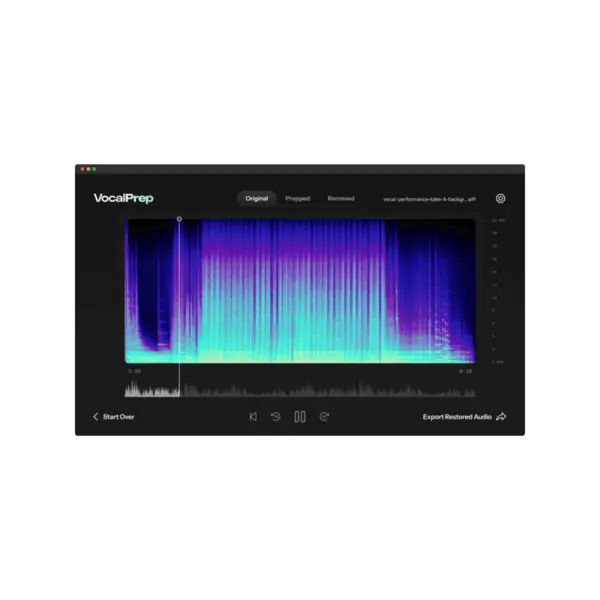Click the rewind (counter-clockwise arrow) icon

point(276,417)
